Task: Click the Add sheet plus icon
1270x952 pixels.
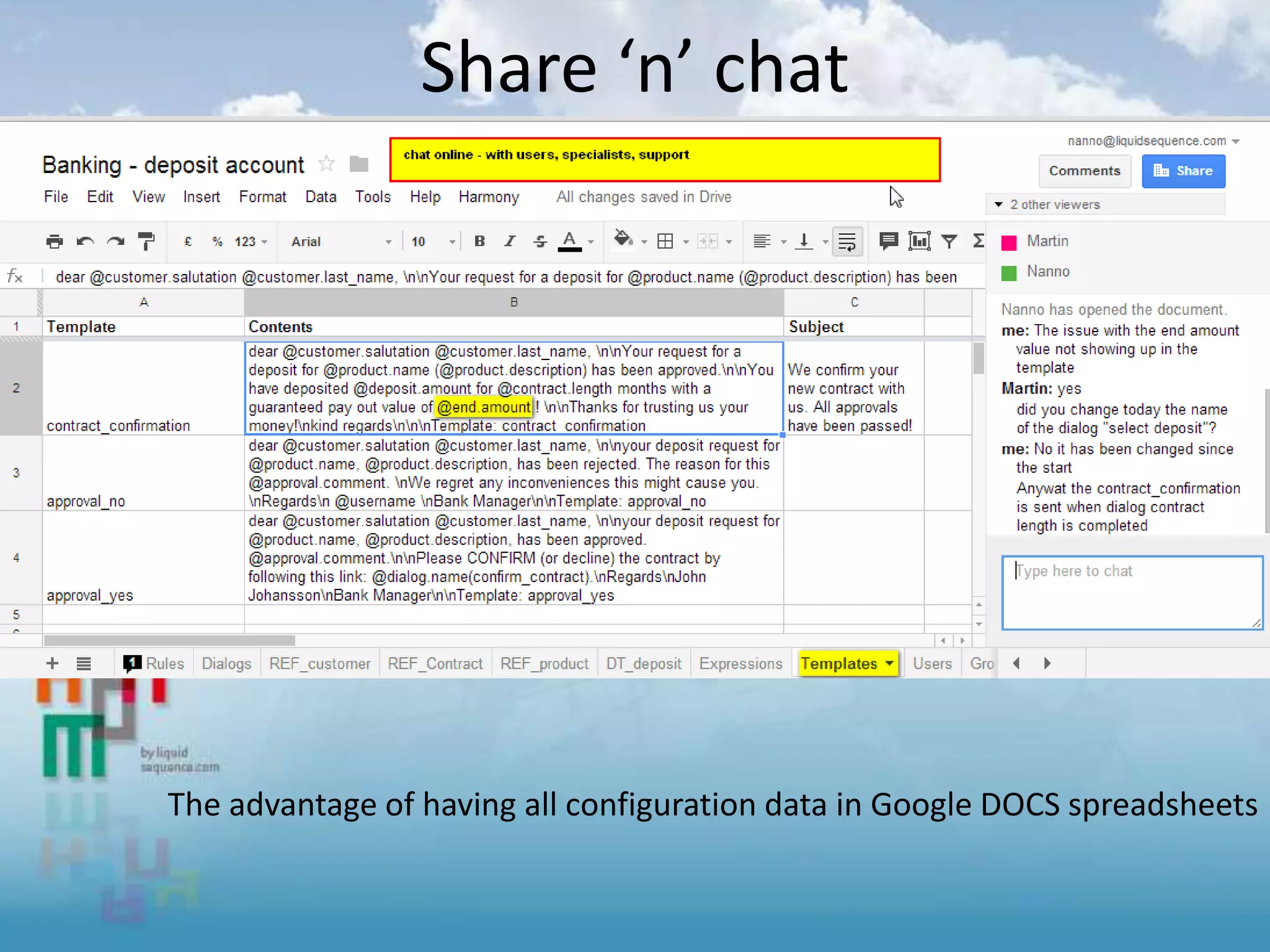Action: coord(53,663)
